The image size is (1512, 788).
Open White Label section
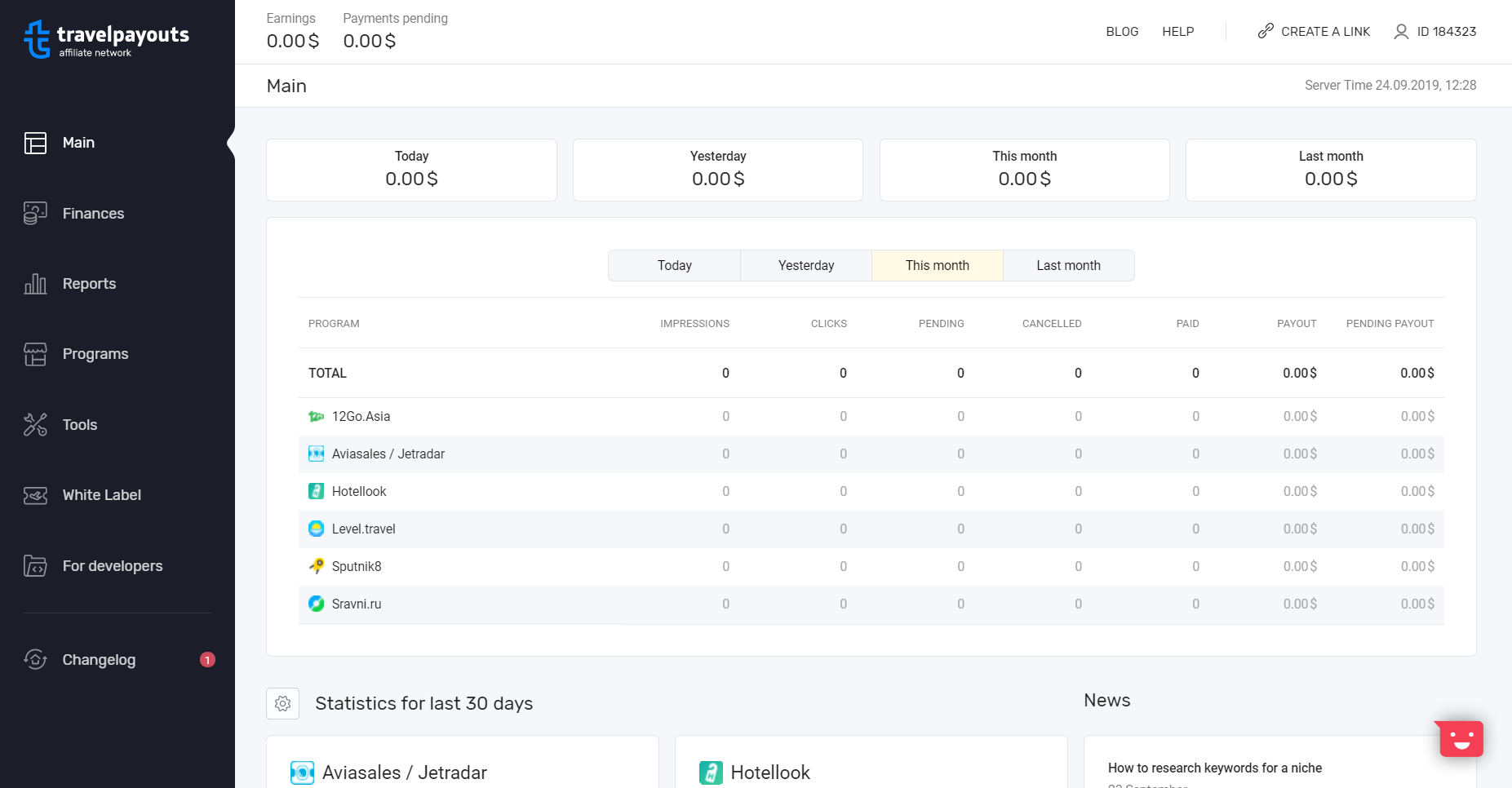pos(102,495)
